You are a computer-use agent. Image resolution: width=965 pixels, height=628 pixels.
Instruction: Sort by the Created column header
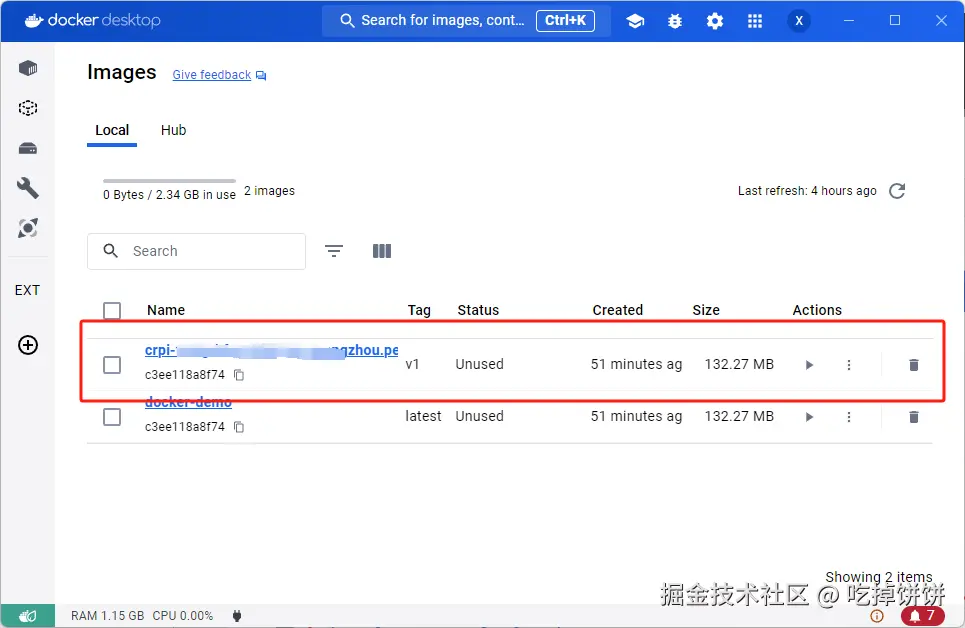click(x=618, y=310)
